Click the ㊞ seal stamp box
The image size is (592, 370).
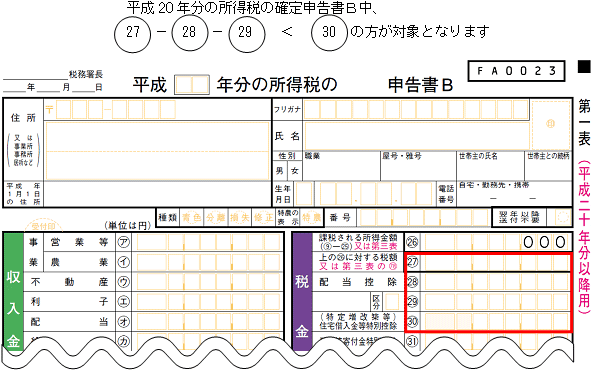pyautogui.click(x=551, y=125)
